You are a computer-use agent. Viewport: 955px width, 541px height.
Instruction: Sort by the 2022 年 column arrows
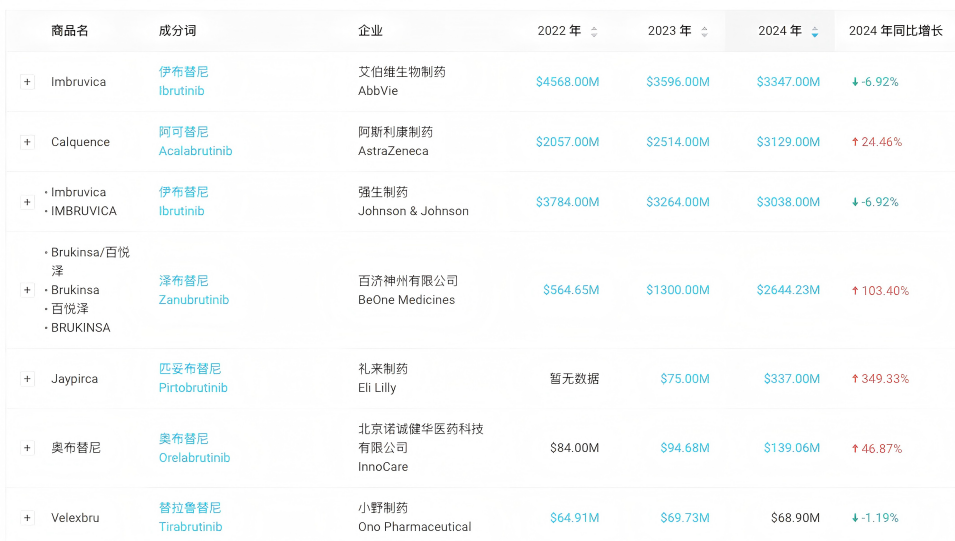click(x=594, y=32)
